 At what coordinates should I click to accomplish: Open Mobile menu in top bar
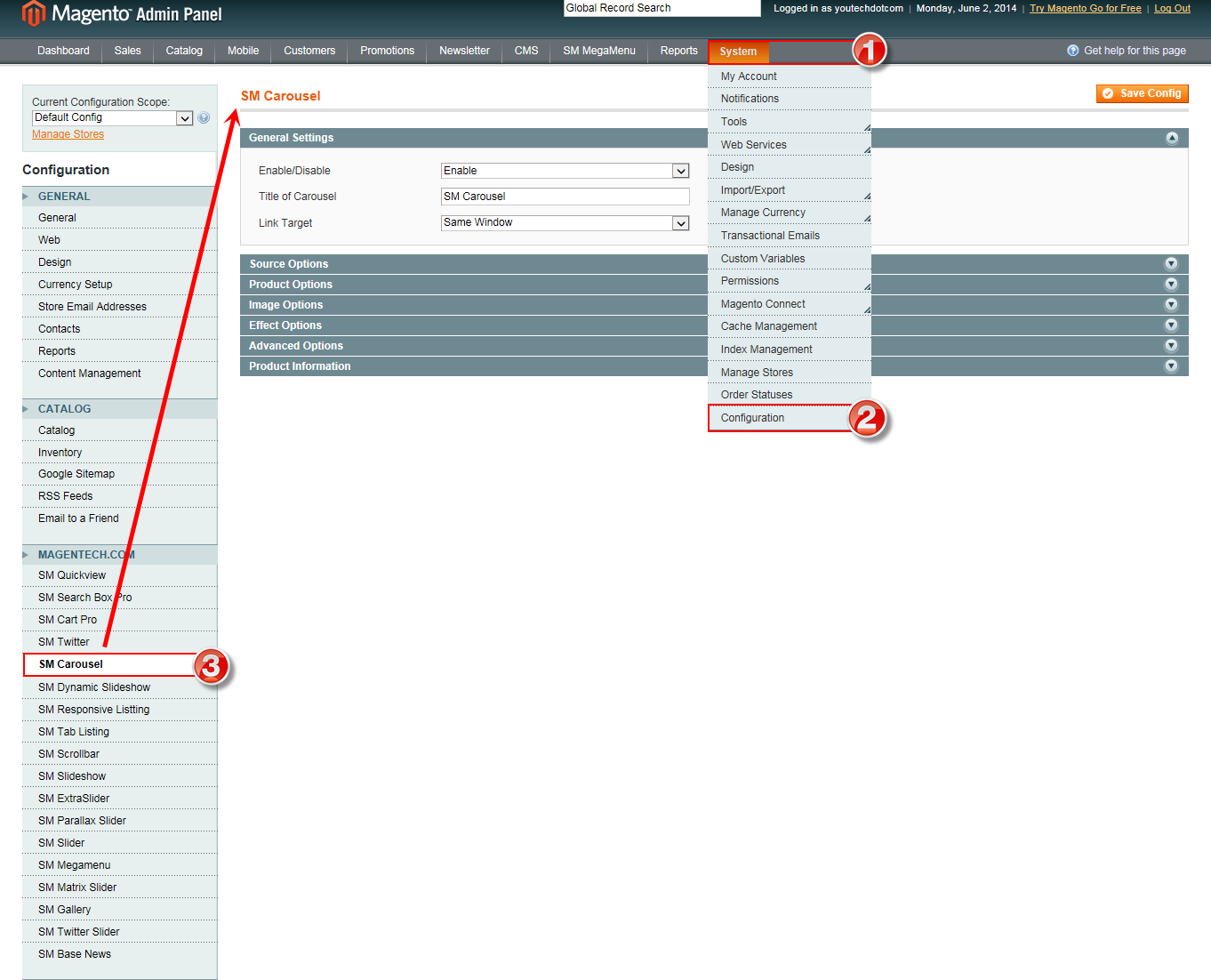click(243, 51)
